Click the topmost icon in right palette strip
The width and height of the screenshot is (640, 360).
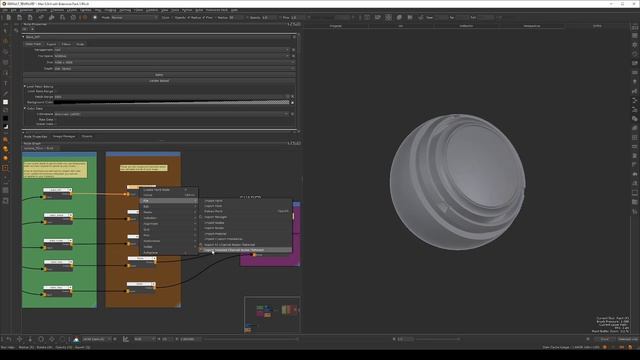pos(635,27)
